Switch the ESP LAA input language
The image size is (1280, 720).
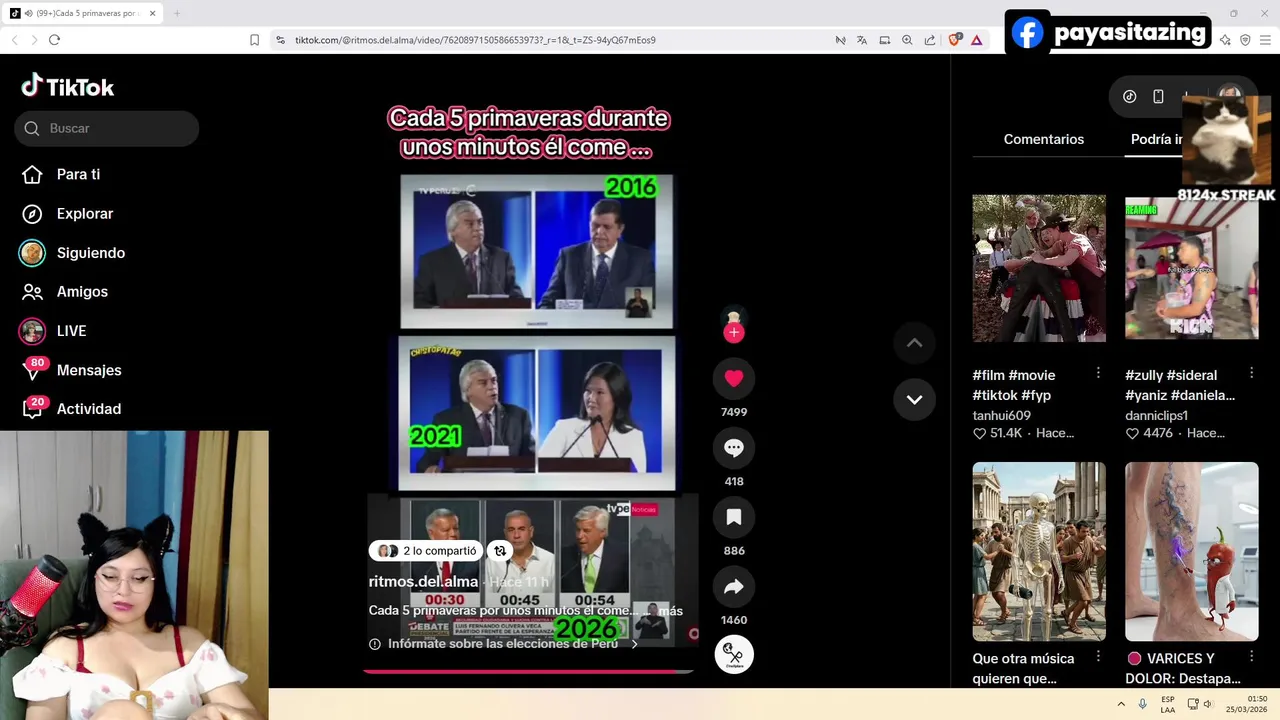click(1168, 704)
